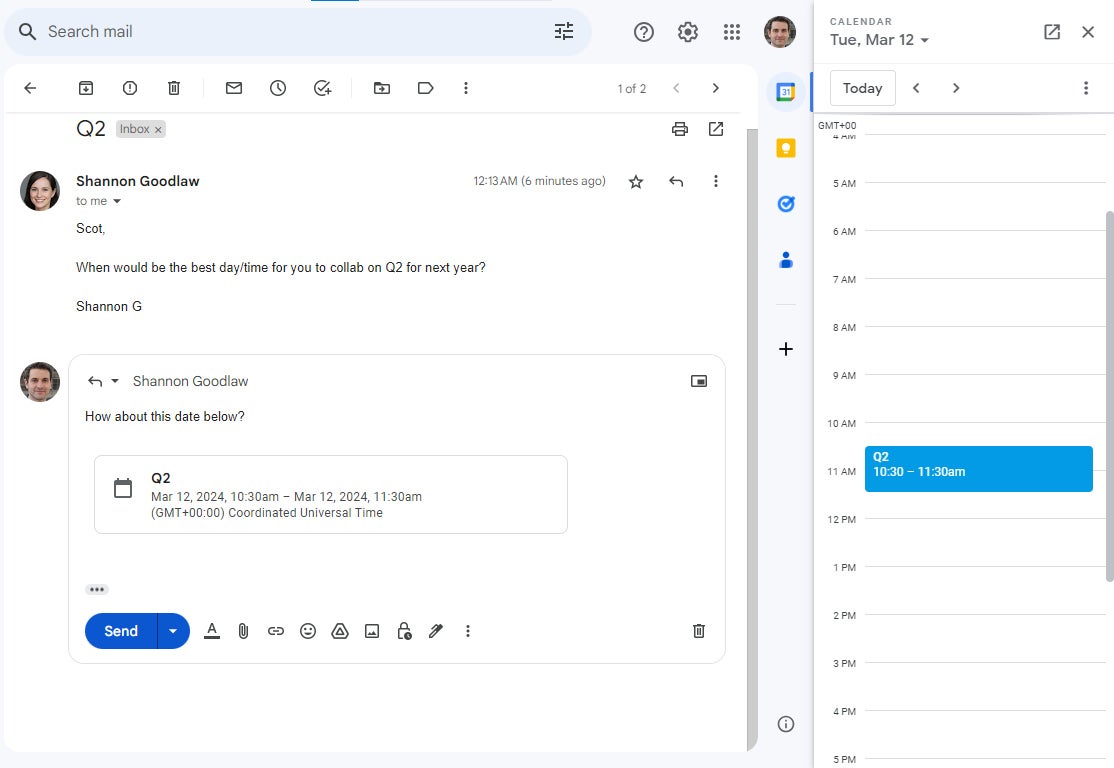Get add-ons with the plus icon

pos(786,349)
